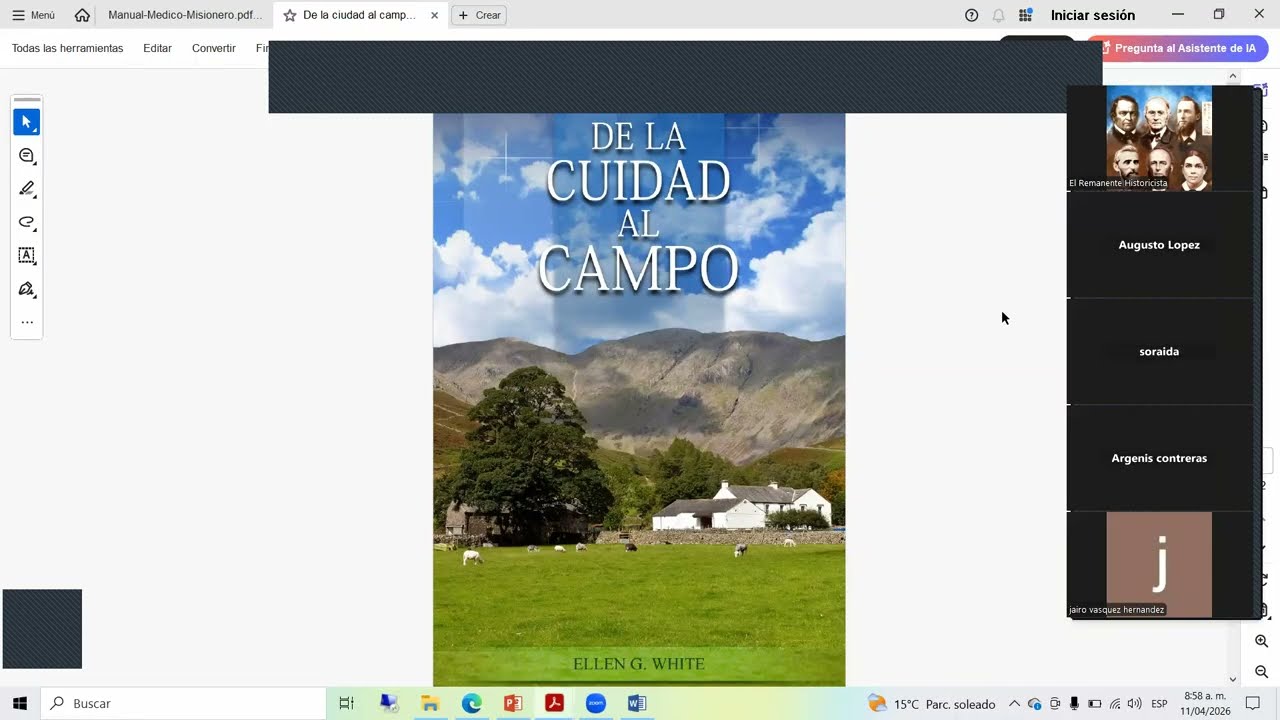The image size is (1280, 720).
Task: Click El Remanente Historicista video thumbnail
Action: tap(1159, 138)
